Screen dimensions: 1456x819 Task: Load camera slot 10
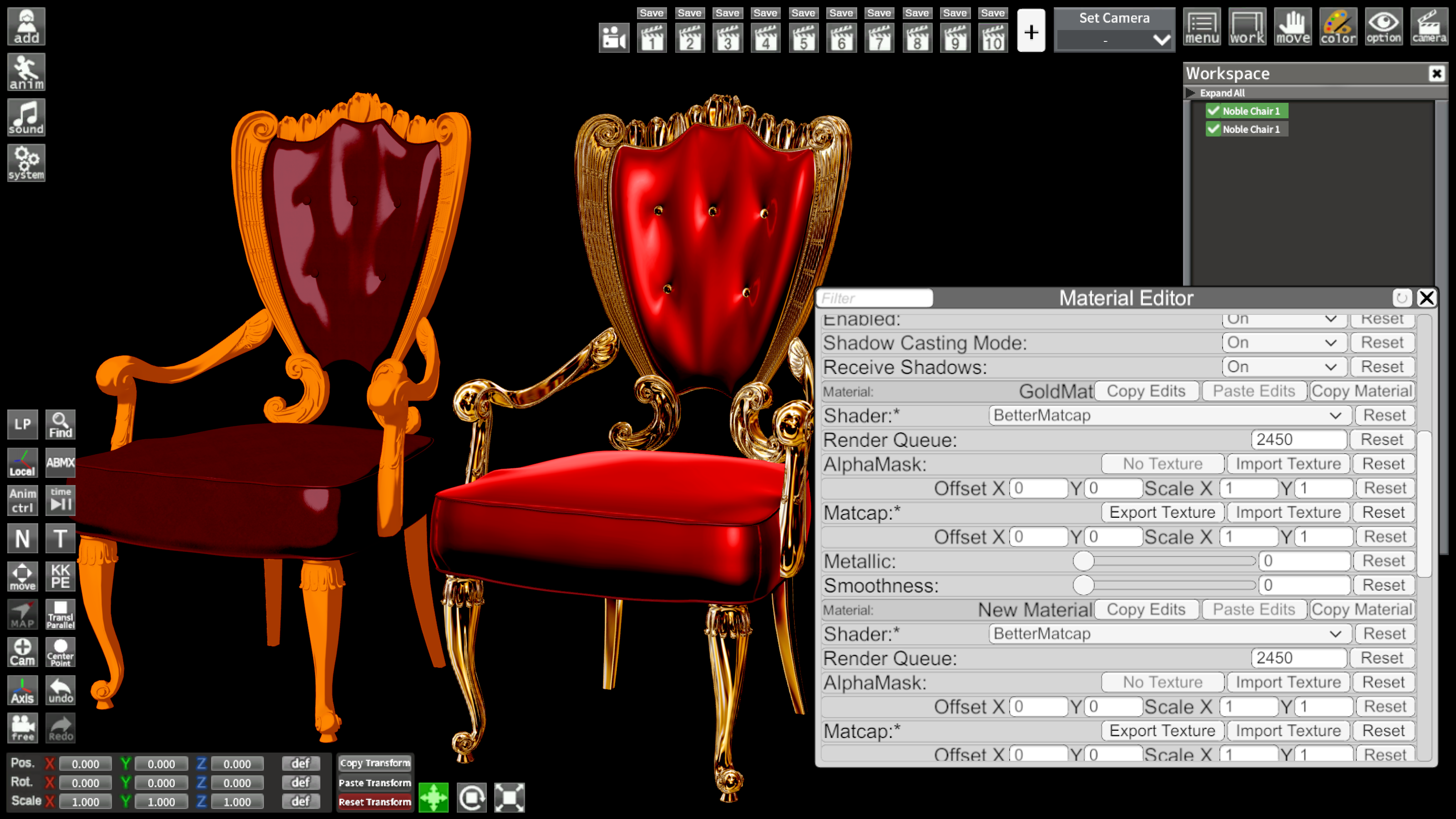pos(993,38)
